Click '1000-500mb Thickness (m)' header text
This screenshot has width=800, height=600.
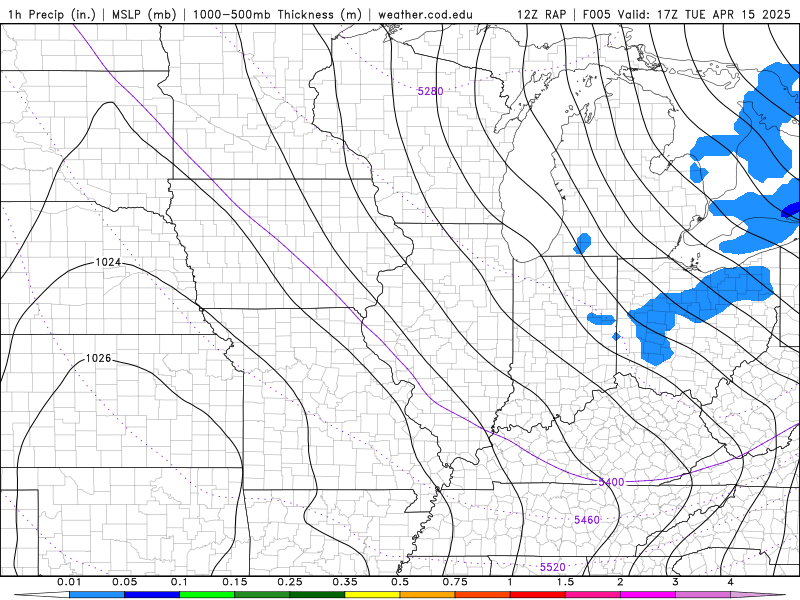pyautogui.click(x=277, y=14)
